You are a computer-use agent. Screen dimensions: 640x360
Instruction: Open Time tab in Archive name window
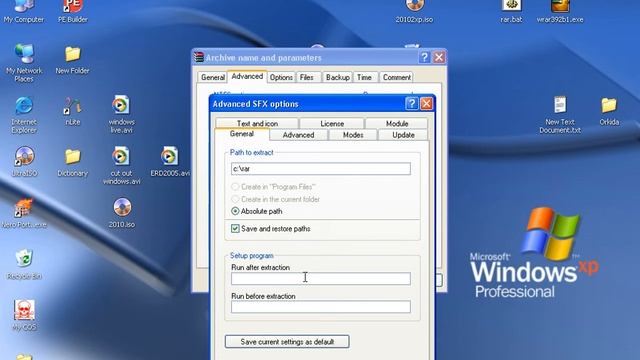[x=364, y=77]
